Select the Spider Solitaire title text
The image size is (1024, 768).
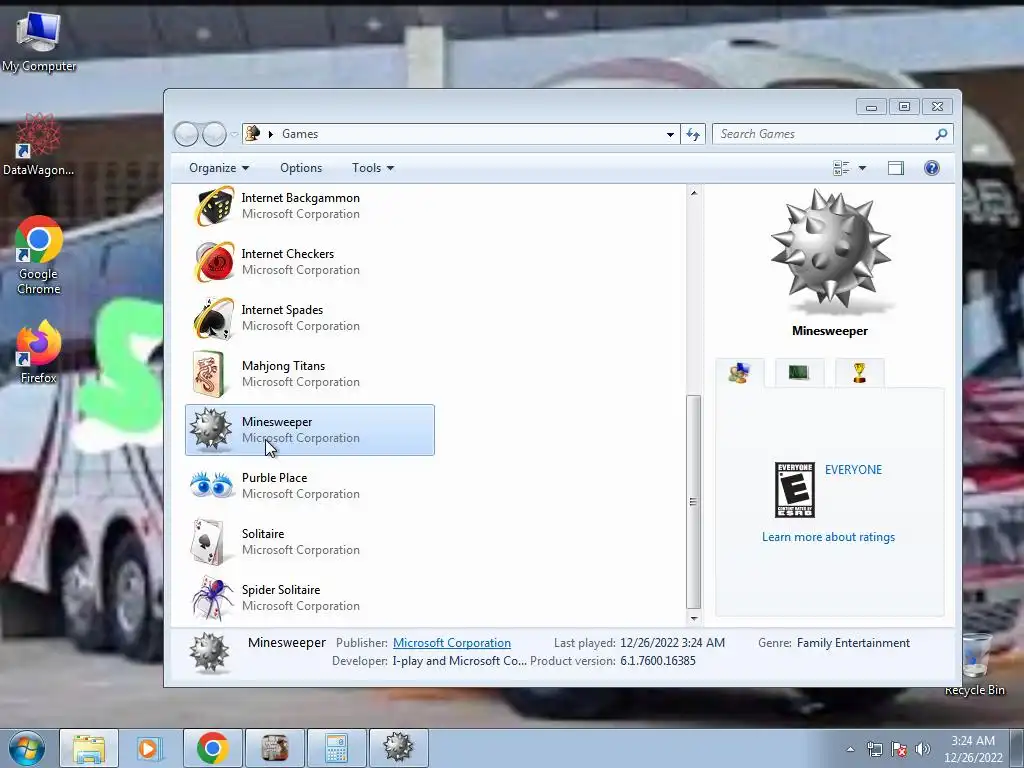click(281, 590)
